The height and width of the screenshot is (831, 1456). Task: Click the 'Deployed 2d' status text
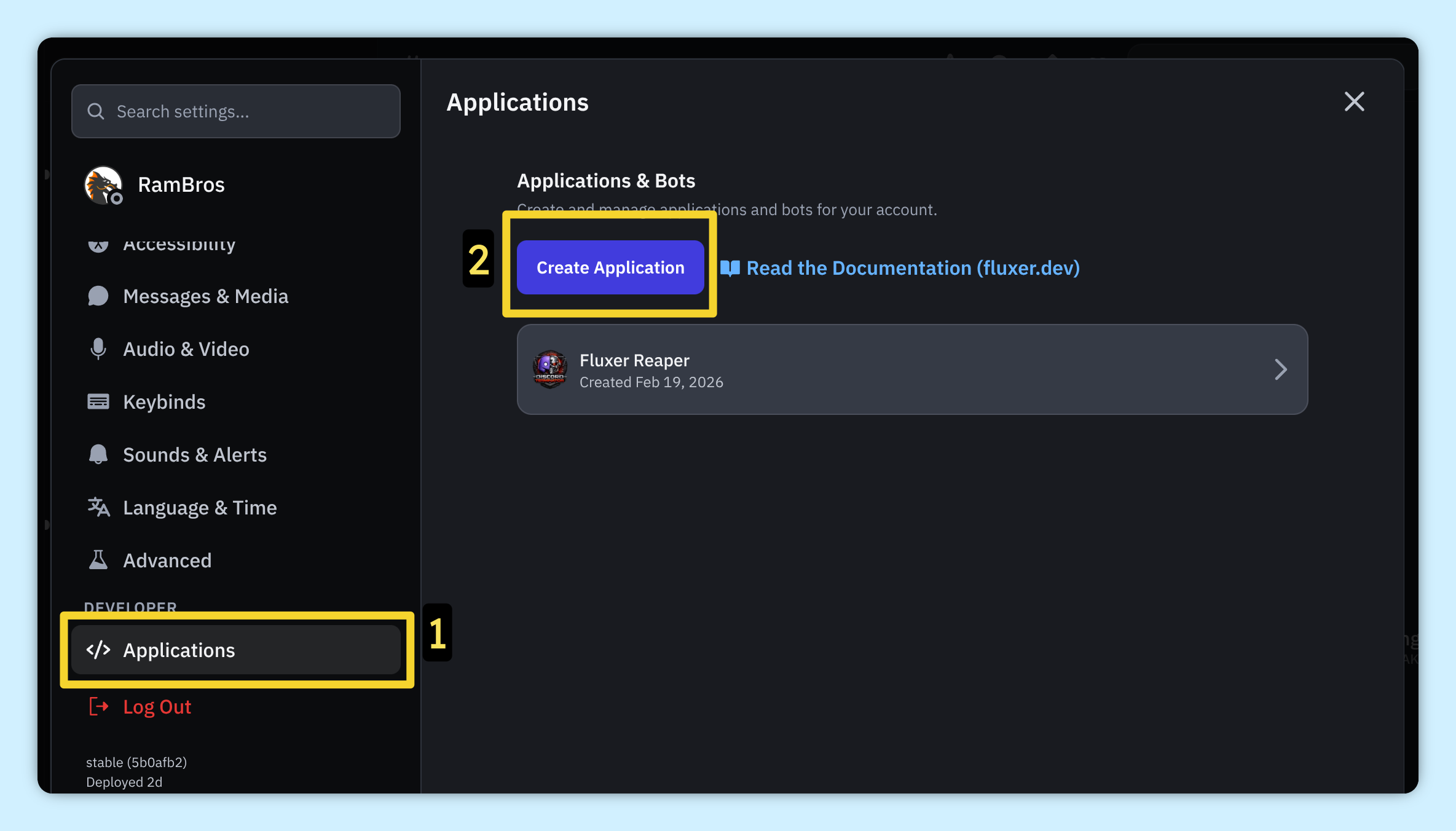tap(124, 782)
